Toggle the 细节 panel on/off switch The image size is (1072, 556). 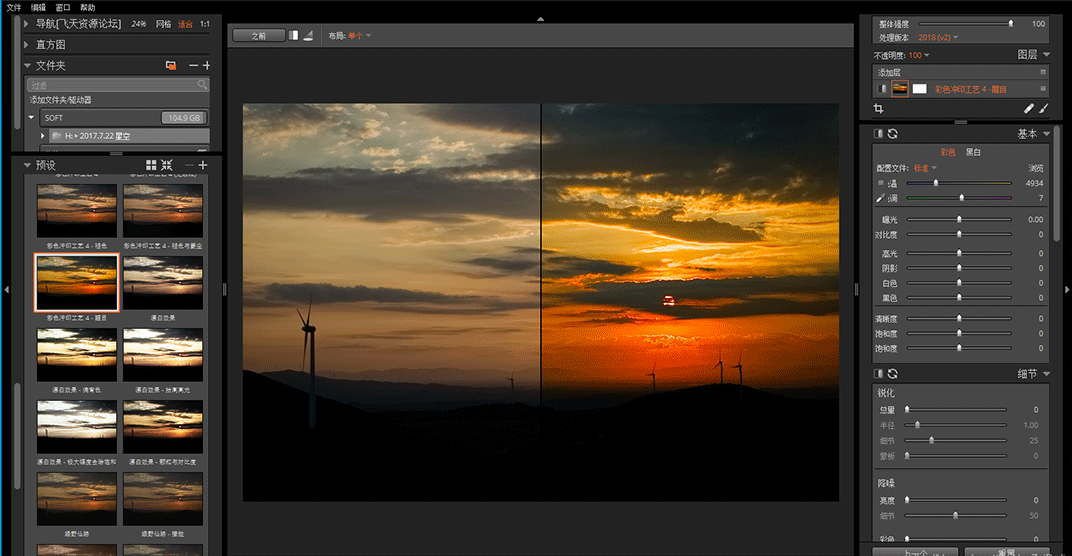click(x=879, y=373)
